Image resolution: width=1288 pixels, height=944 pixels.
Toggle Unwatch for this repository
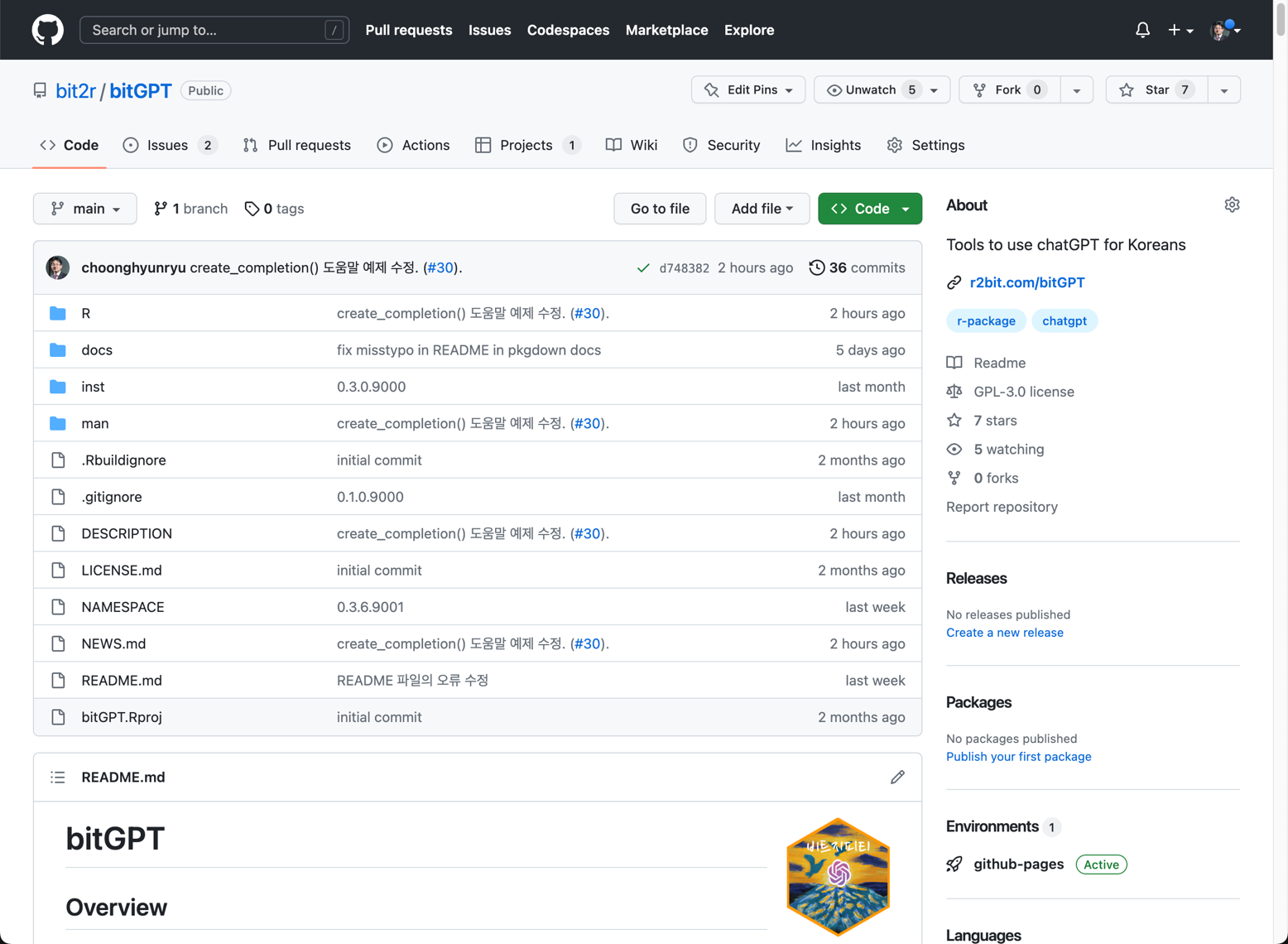872,89
